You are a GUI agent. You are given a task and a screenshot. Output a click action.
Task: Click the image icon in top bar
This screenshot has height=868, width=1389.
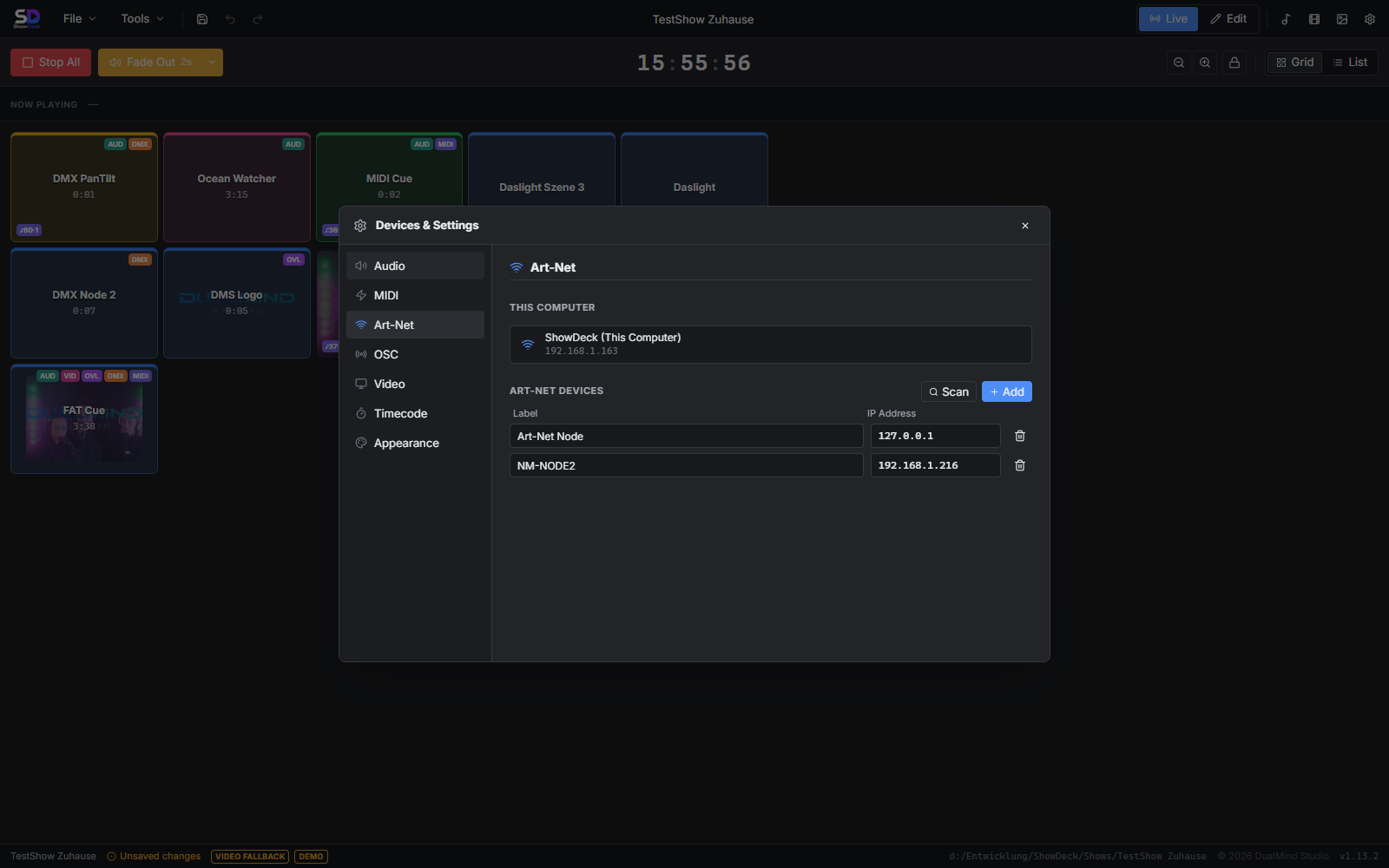1342,19
